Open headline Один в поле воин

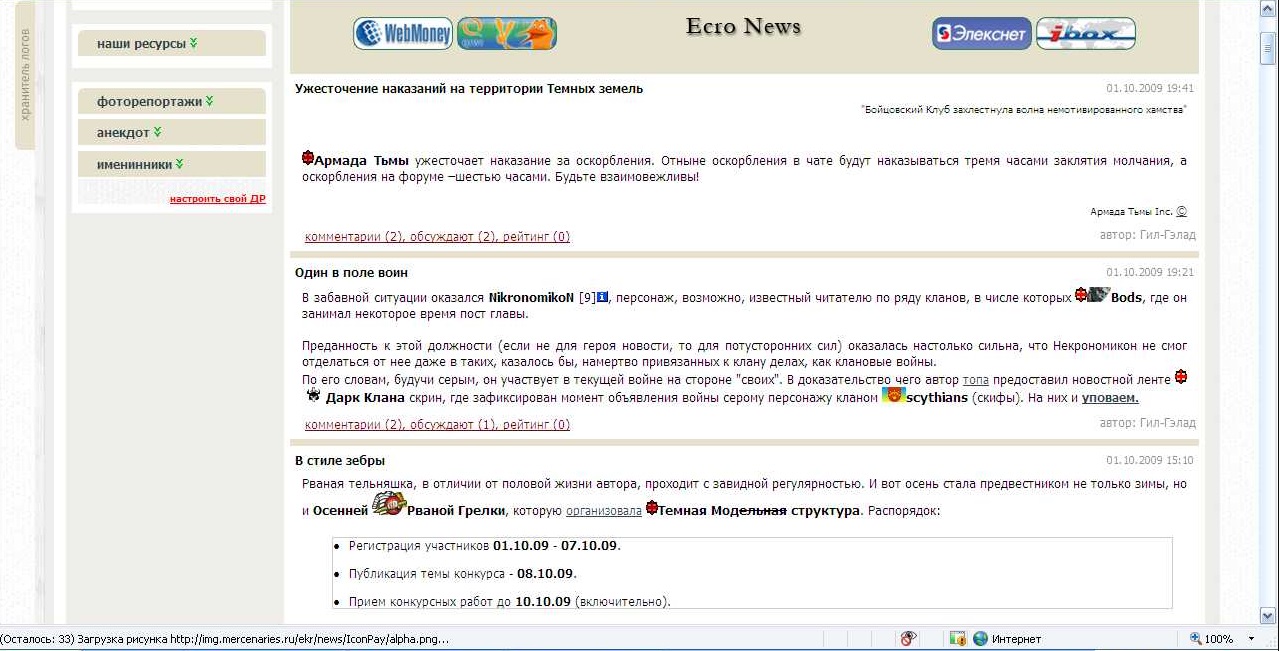point(351,272)
